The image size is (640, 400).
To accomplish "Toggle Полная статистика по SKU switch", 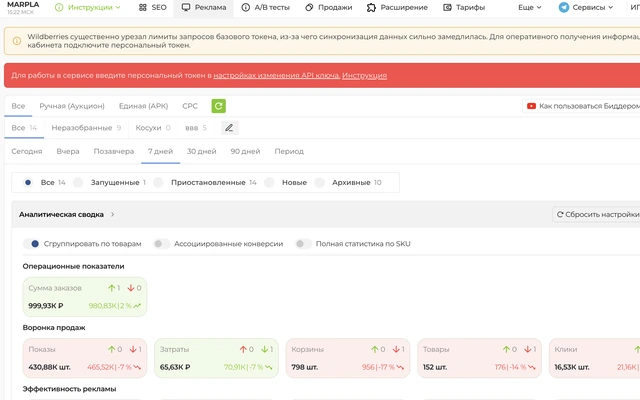I will 303,244.
